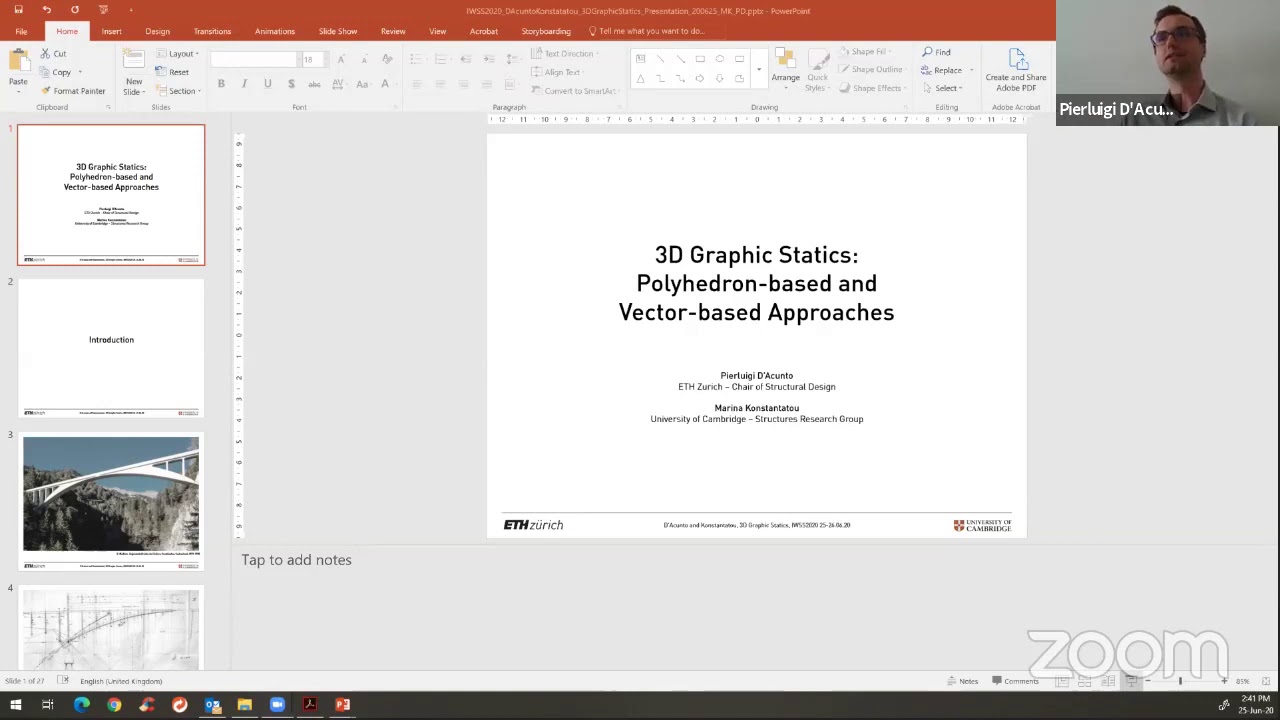Click the Tell me what you want search box
Screen dimensions: 1280x720
650,31
